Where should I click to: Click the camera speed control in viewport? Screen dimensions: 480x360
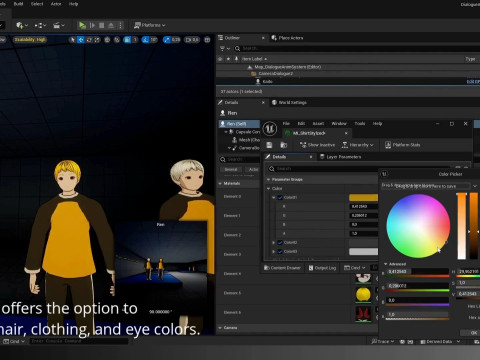[192, 40]
